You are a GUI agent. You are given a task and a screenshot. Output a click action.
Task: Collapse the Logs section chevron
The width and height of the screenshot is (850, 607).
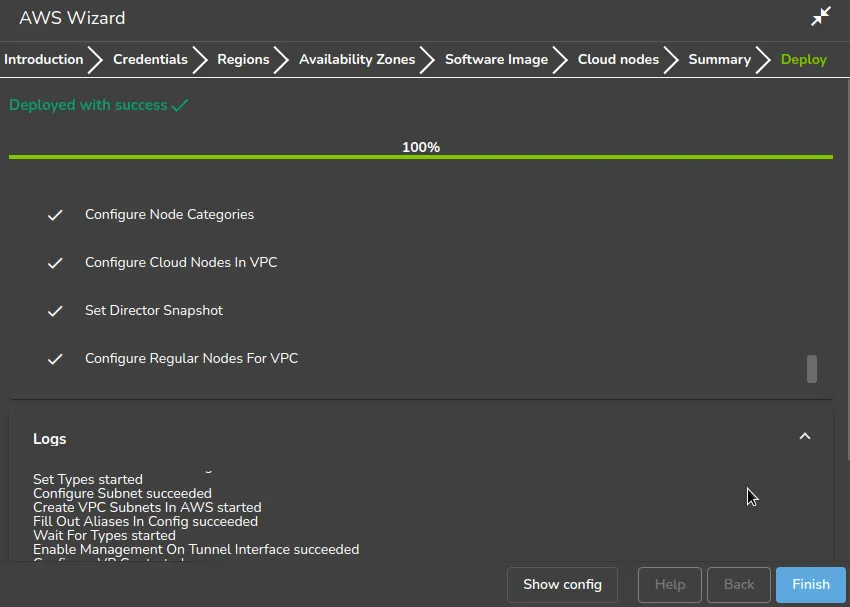point(805,436)
